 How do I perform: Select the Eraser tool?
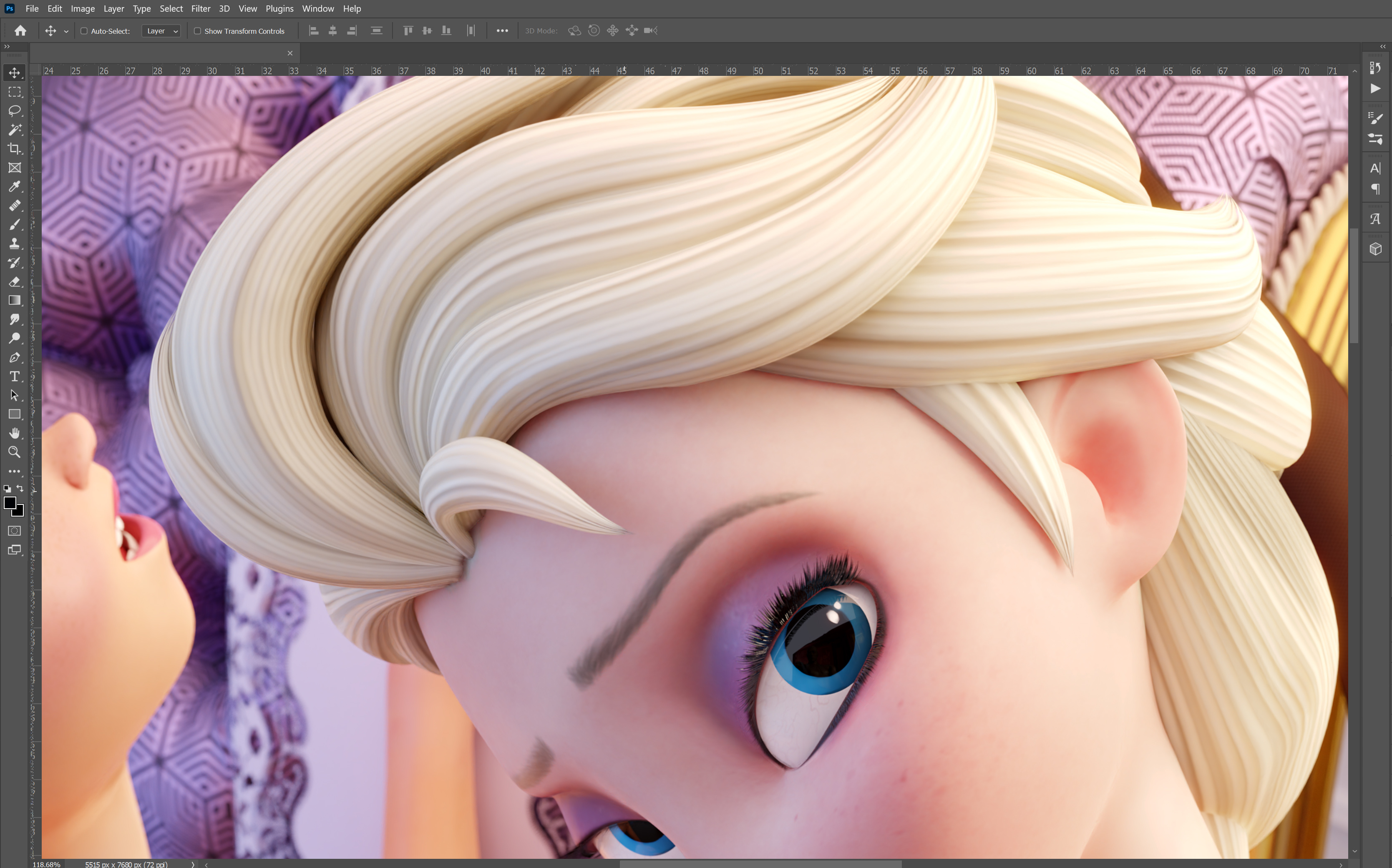14,281
